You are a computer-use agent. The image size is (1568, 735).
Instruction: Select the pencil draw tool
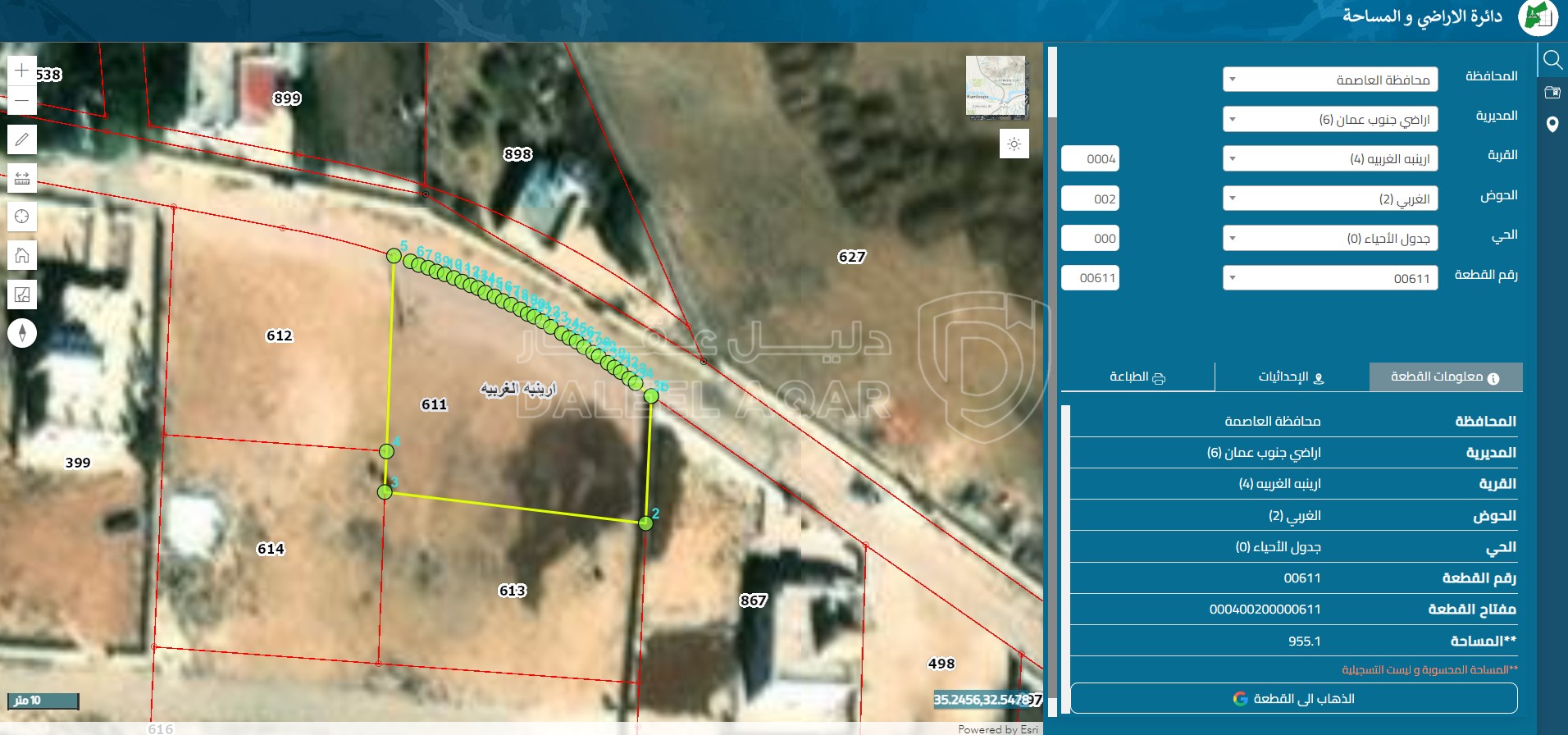click(22, 139)
